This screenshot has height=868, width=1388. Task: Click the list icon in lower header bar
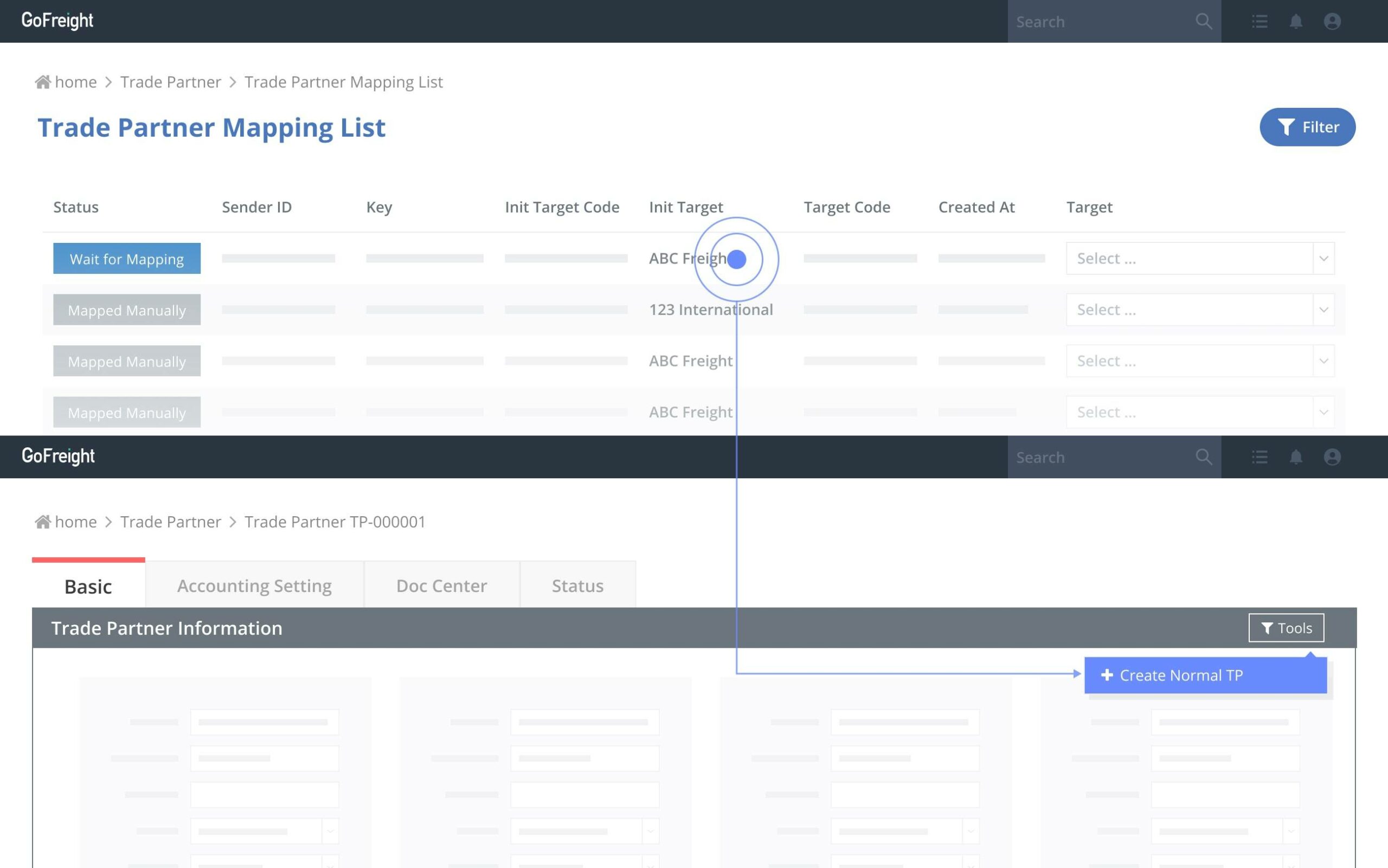pyautogui.click(x=1260, y=457)
